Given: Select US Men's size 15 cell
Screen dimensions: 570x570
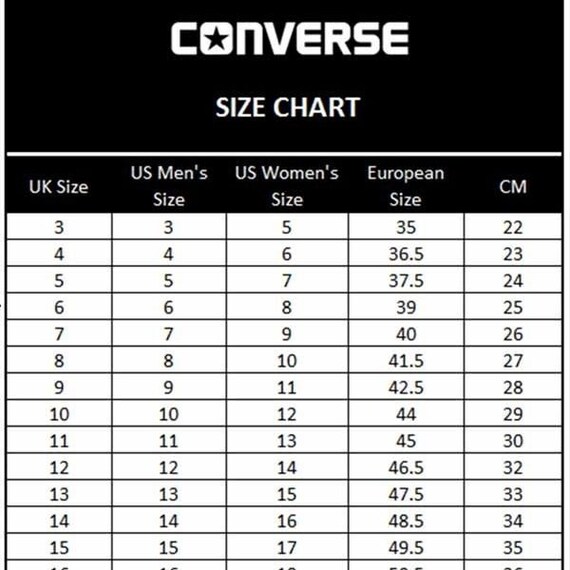Looking at the screenshot, I should (x=169, y=547).
